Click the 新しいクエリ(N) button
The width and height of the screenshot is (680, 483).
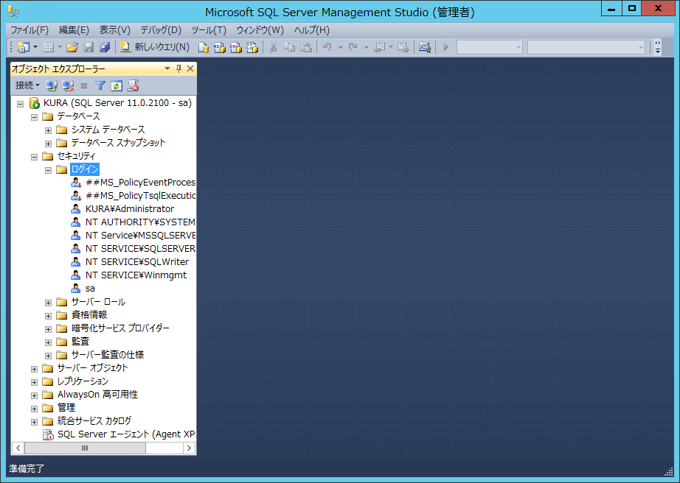tap(154, 47)
